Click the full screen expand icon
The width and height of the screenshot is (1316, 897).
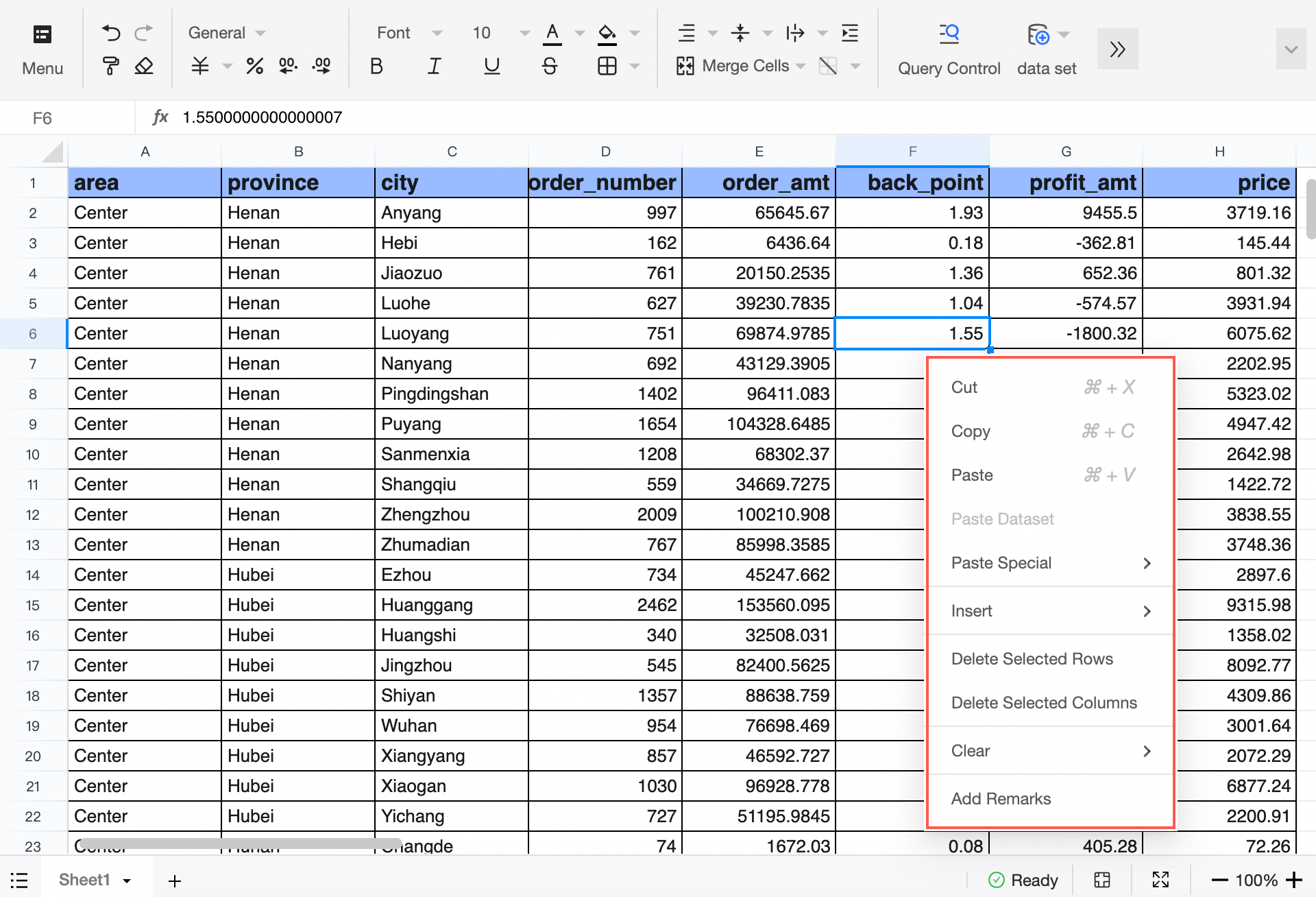pos(1160,880)
